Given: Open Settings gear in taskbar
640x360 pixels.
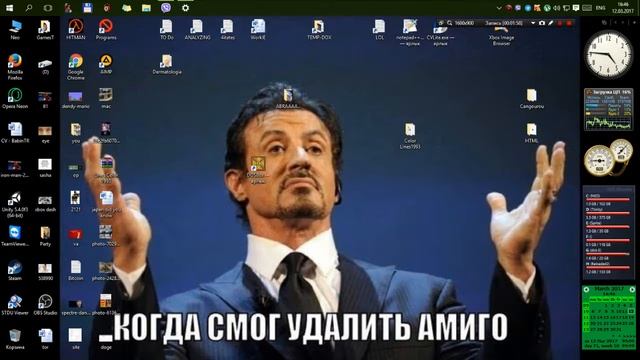Looking at the screenshot, I should [x=185, y=8].
